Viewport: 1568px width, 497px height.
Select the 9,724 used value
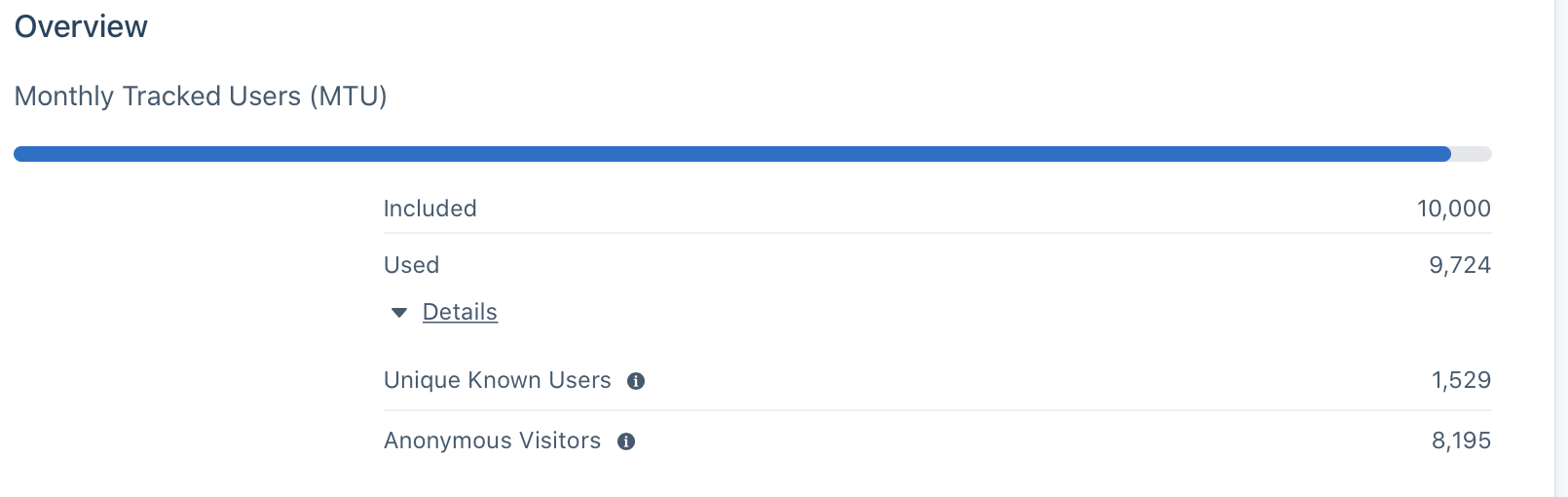(x=1459, y=265)
